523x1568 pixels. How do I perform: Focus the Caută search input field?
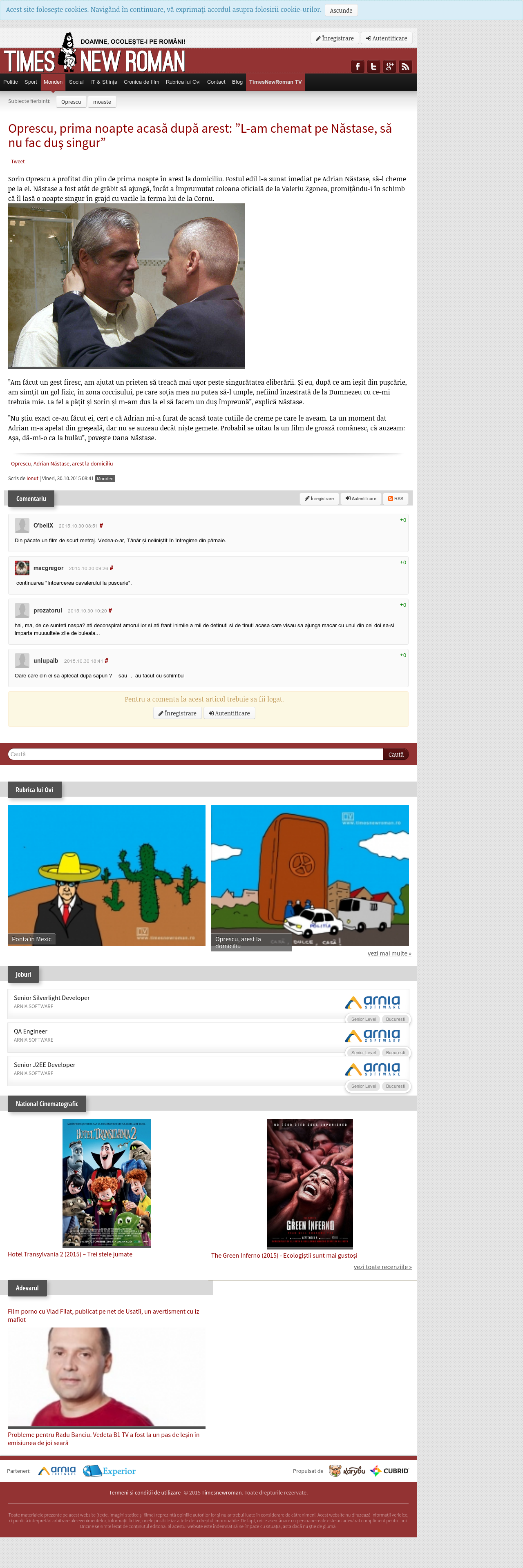195,754
